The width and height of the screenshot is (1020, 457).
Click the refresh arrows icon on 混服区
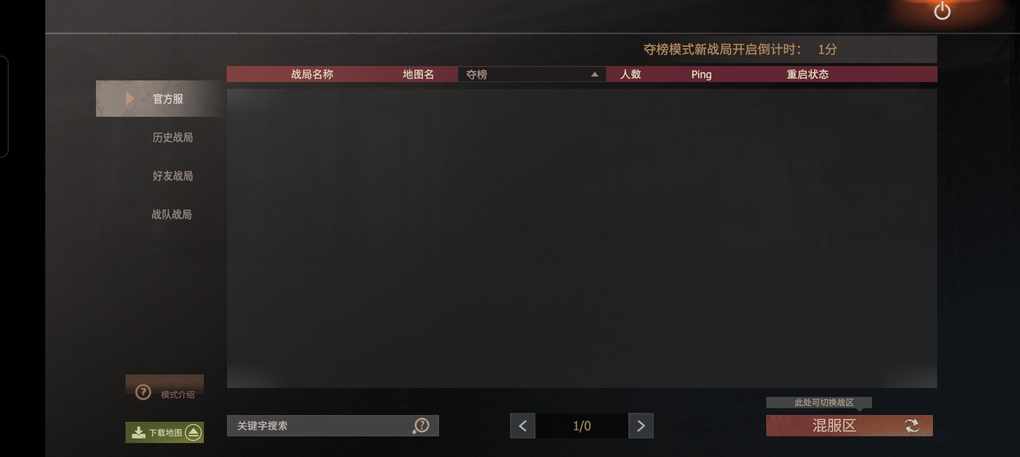912,426
